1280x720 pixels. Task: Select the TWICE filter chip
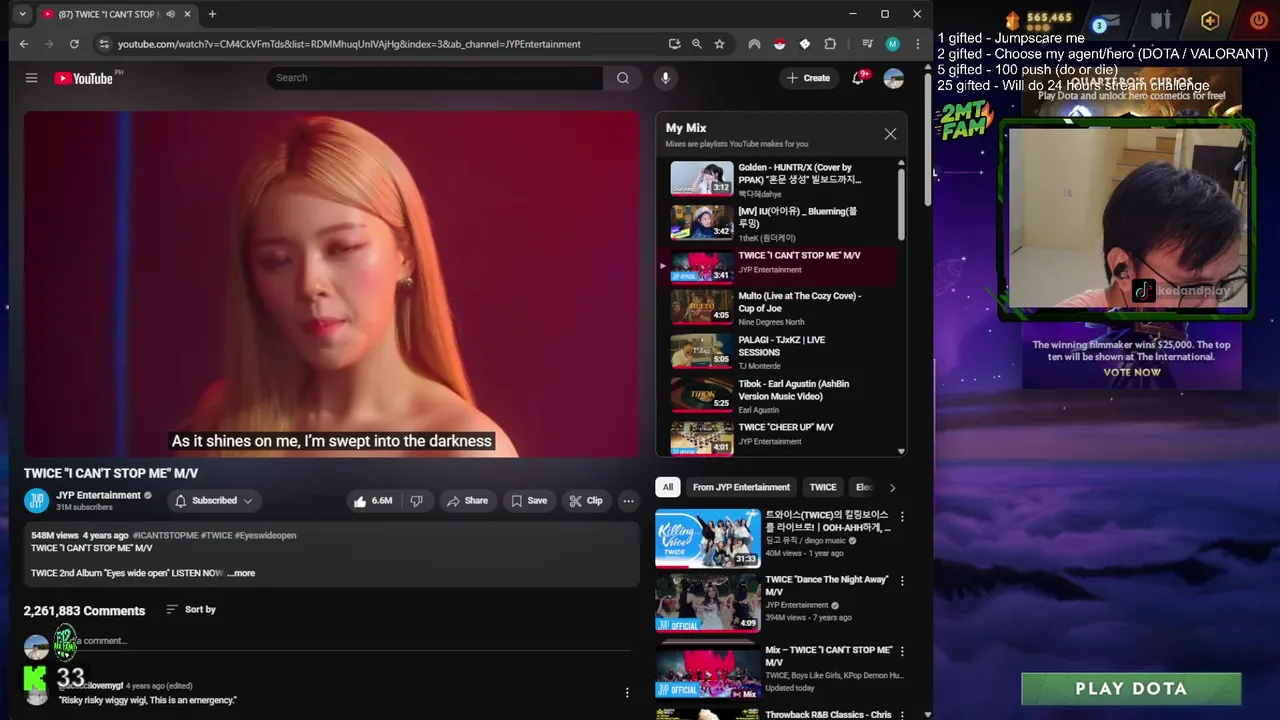pyautogui.click(x=823, y=488)
